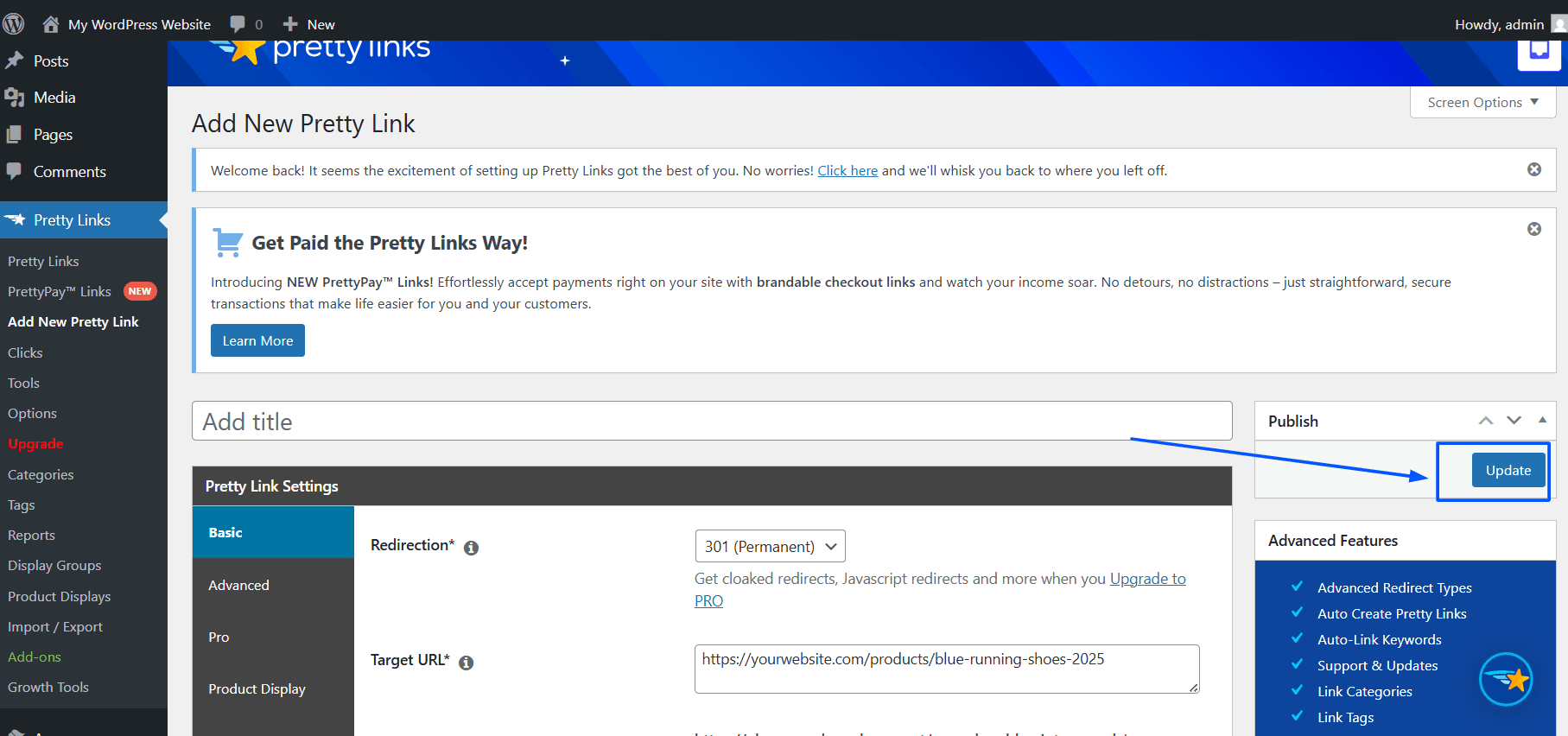Dismiss the Welcome back notice
This screenshot has width=1568, height=736.
[x=1534, y=169]
